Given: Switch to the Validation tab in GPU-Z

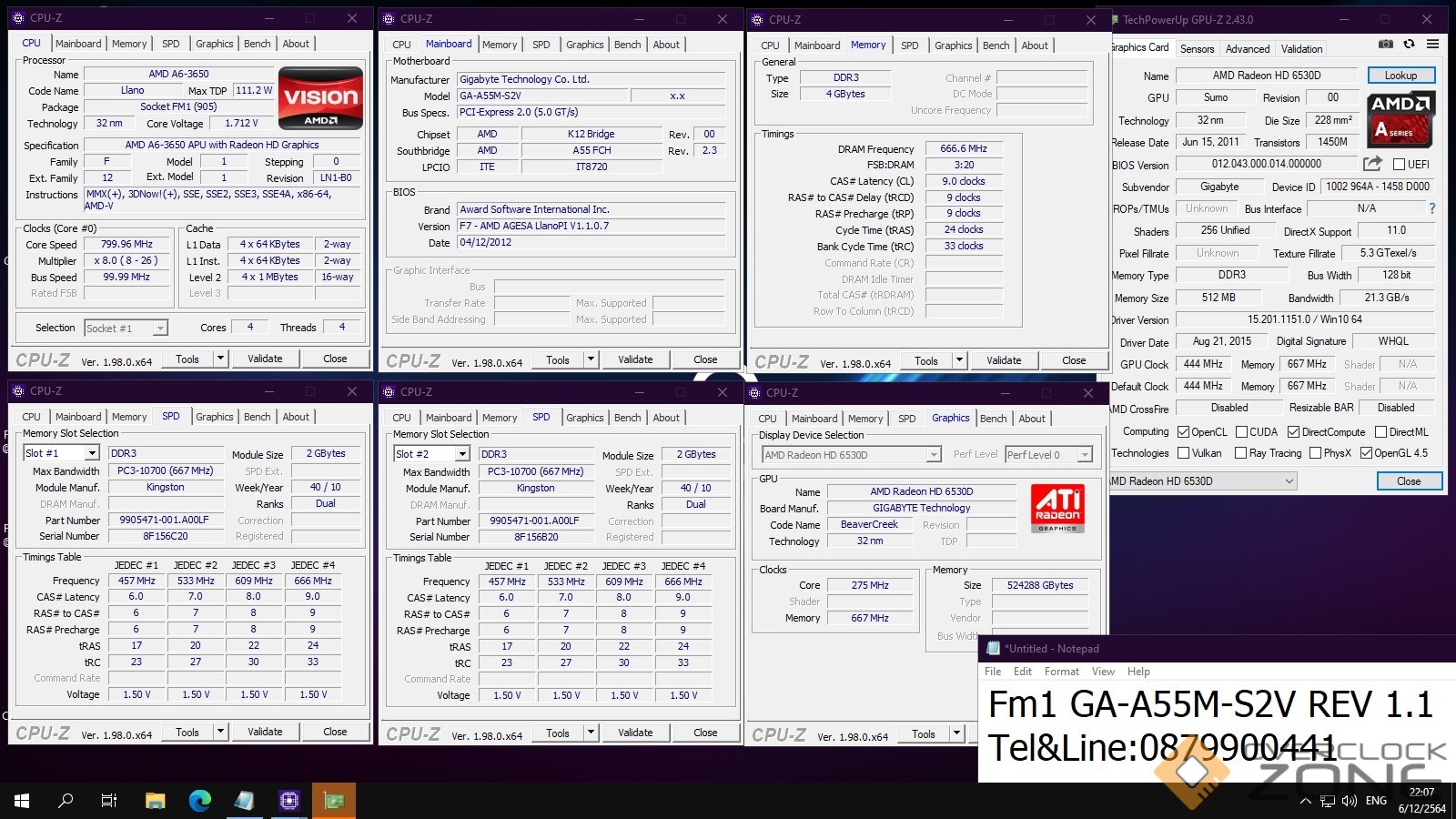Looking at the screenshot, I should [1302, 49].
